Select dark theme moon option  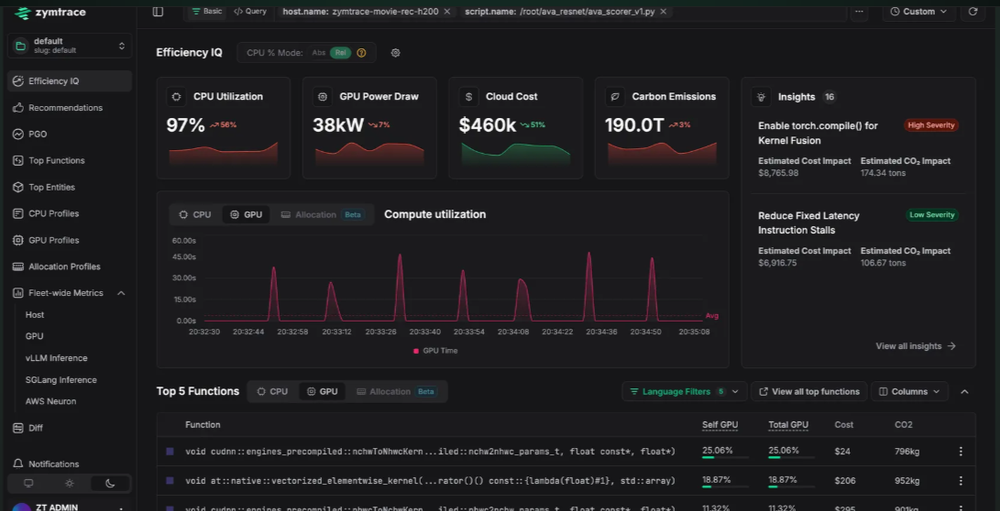click(x=110, y=484)
